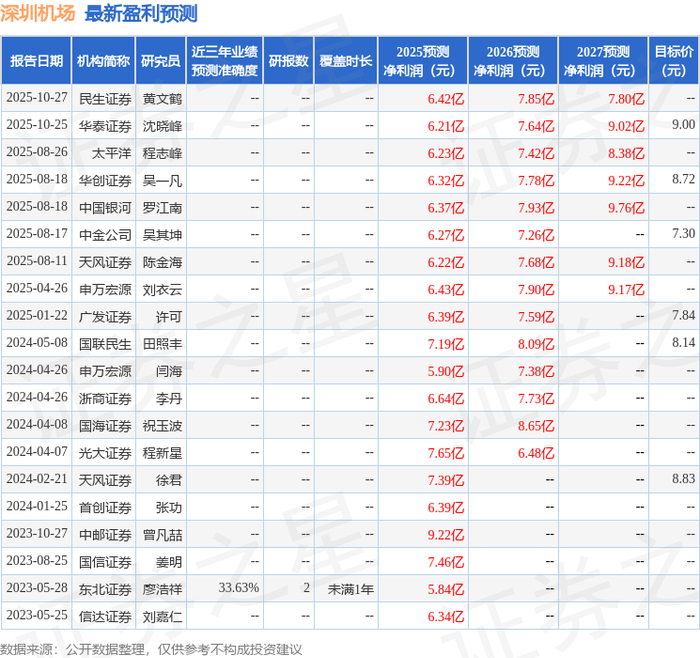Select target price 8.72

click(x=683, y=179)
